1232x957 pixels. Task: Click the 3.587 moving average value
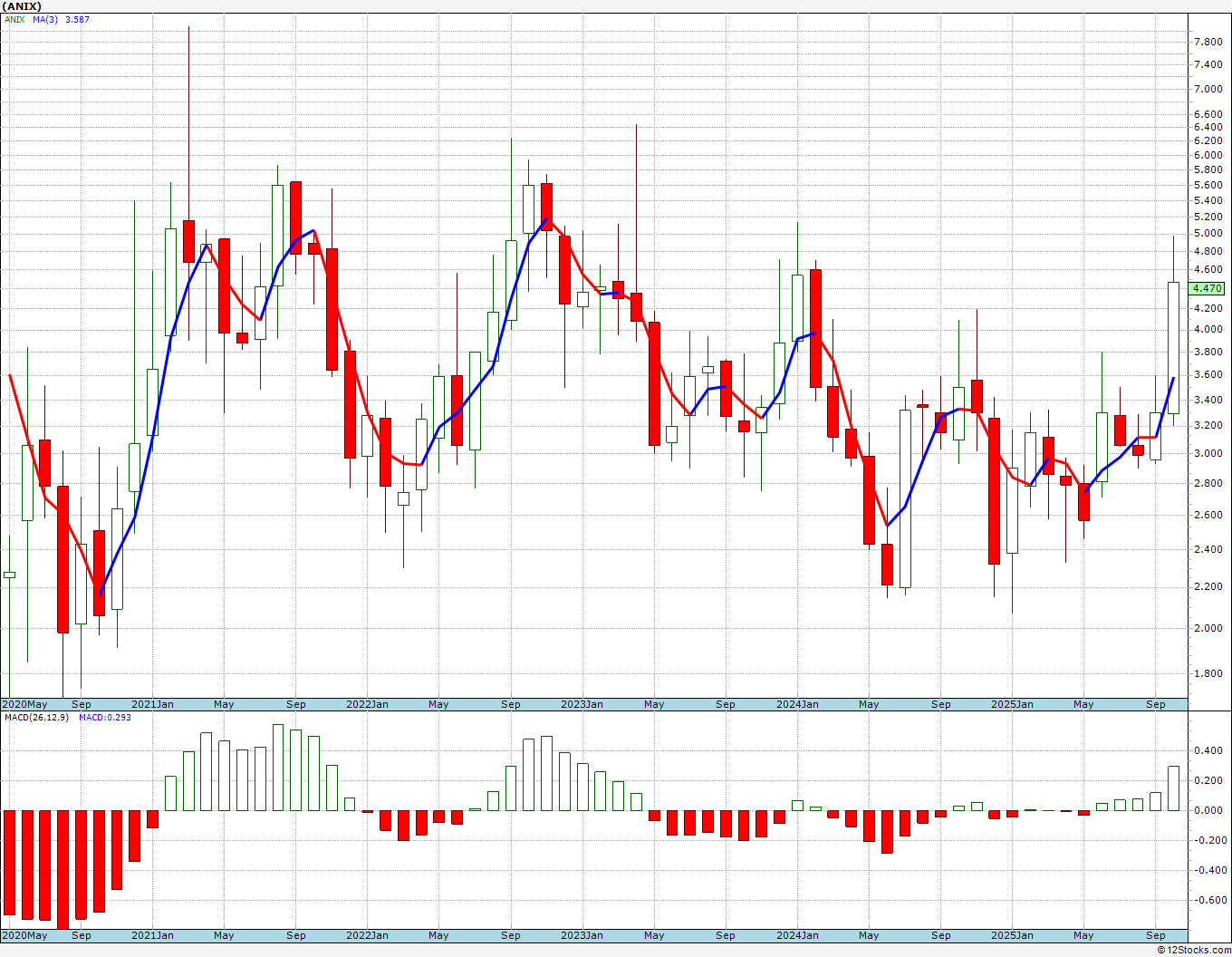(77, 19)
